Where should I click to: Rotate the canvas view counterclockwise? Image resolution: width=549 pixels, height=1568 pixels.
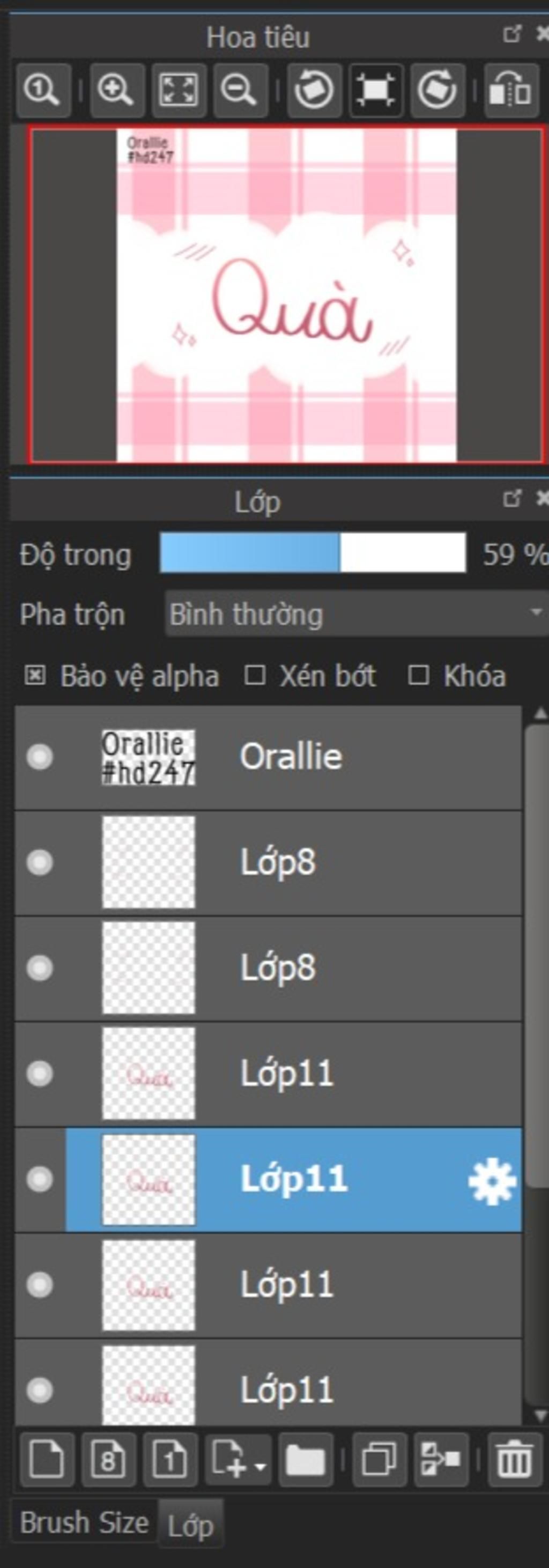pyautogui.click(x=314, y=90)
